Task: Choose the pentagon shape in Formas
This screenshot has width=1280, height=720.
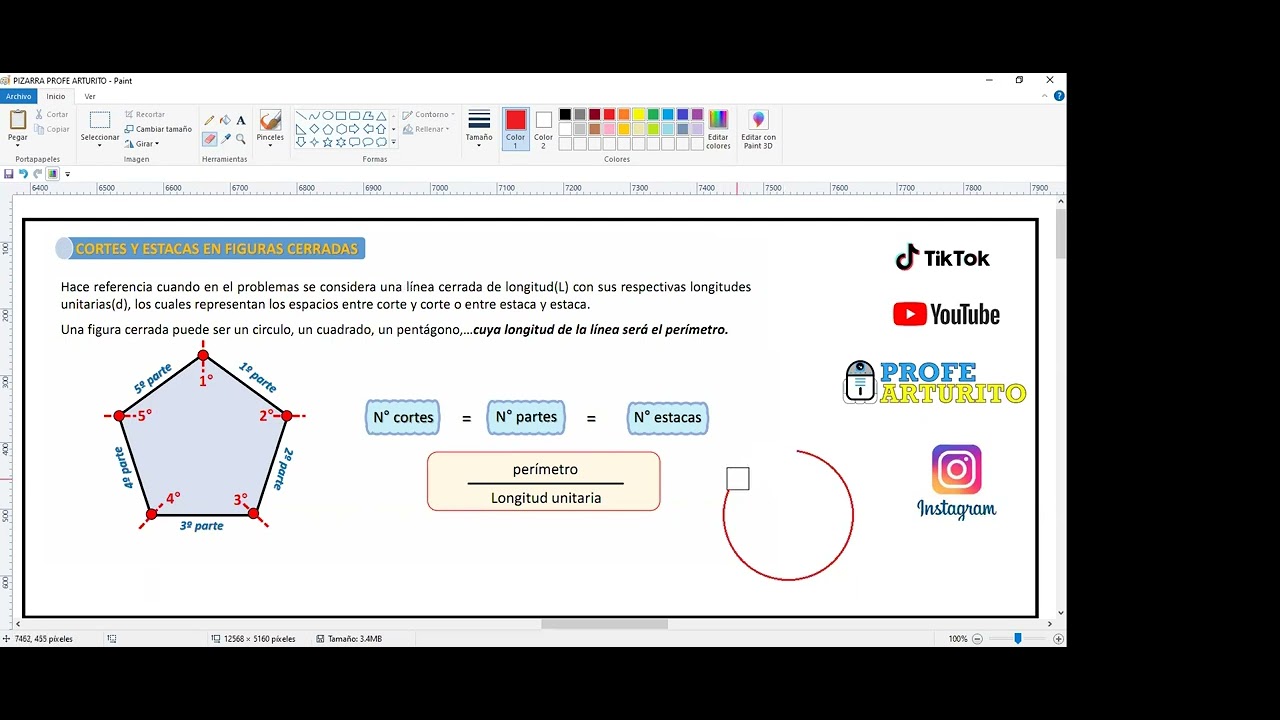Action: pos(328,129)
